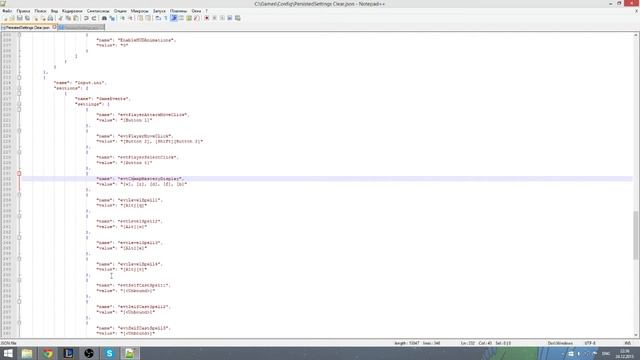Play back the recorded macro

click(x=222, y=18)
